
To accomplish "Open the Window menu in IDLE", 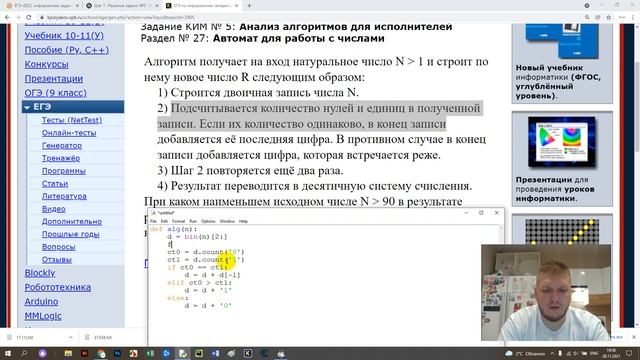I will (x=227, y=221).
